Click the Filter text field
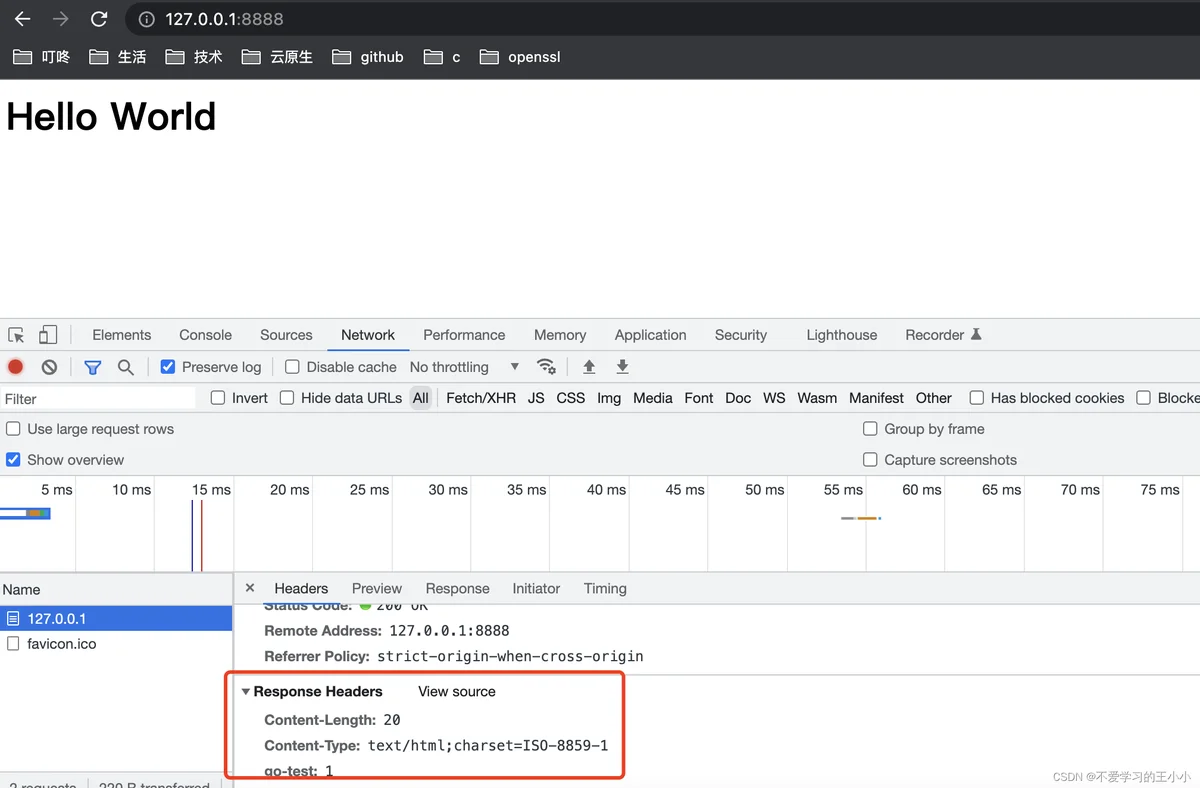 tap(98, 398)
